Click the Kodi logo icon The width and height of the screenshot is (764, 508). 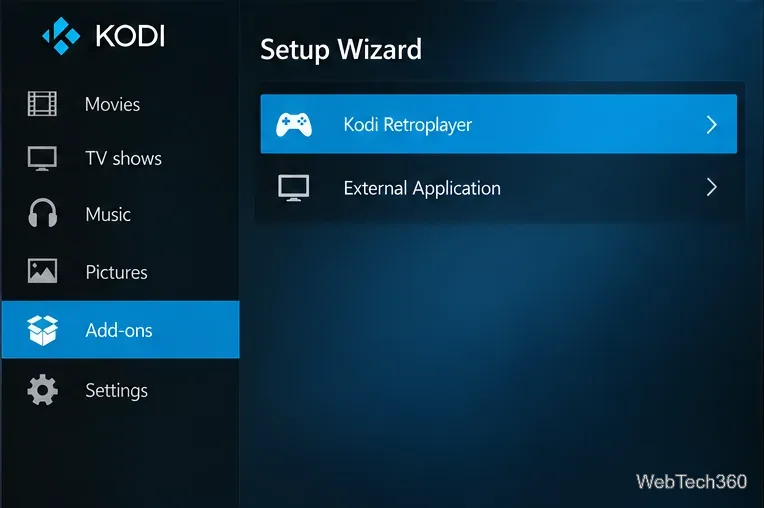point(61,36)
